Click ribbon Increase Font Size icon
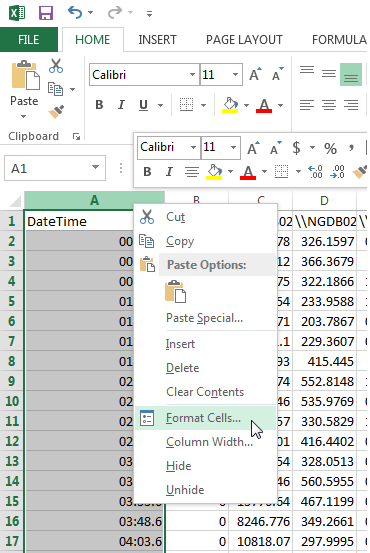 point(255,74)
